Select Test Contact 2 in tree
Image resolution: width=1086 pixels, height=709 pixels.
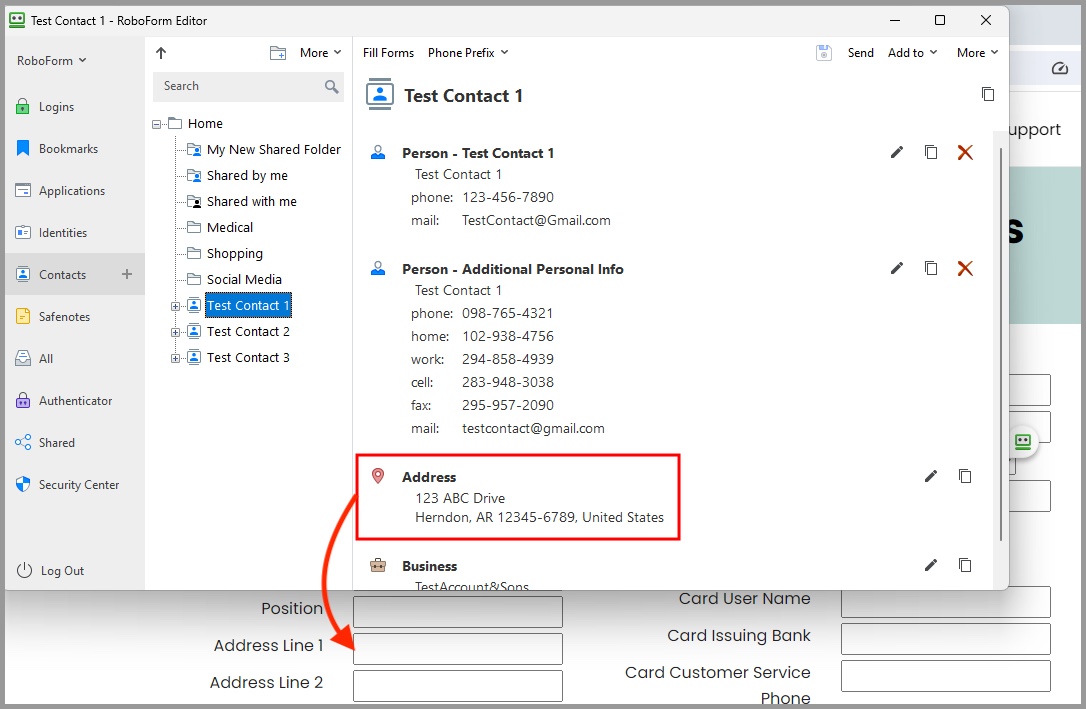click(x=248, y=332)
